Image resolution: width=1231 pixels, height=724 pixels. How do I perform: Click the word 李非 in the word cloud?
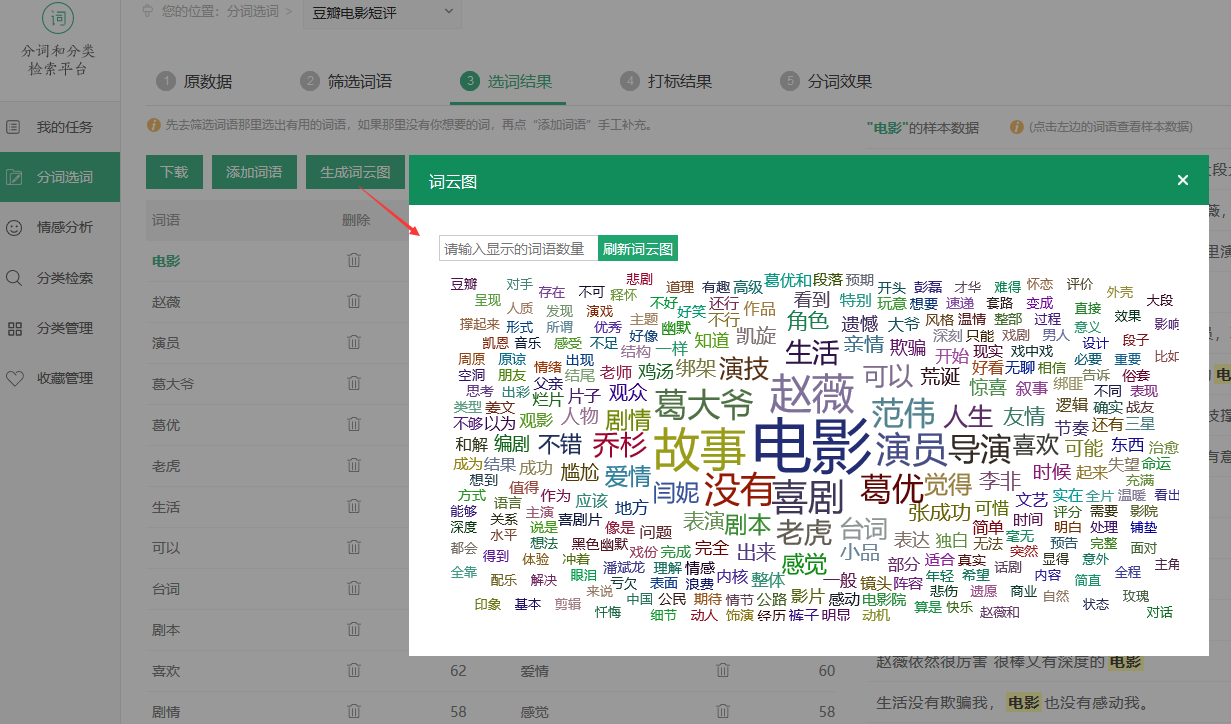click(999, 481)
